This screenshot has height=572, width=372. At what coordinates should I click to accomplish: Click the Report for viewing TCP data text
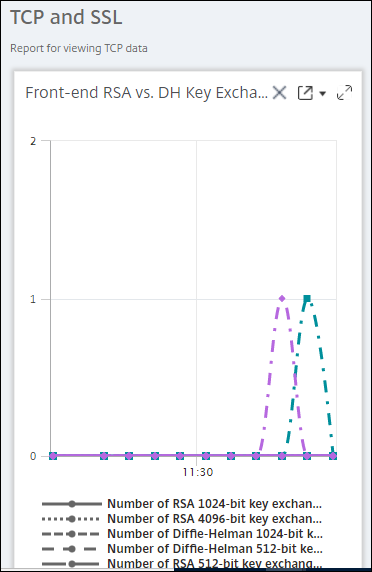[x=79, y=48]
